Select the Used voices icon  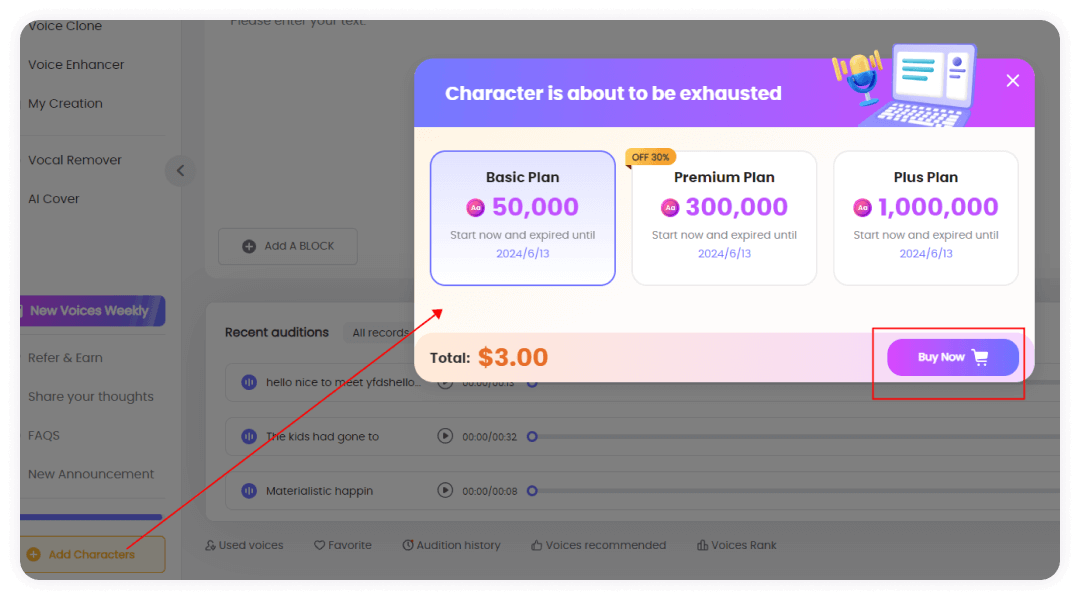(212, 545)
